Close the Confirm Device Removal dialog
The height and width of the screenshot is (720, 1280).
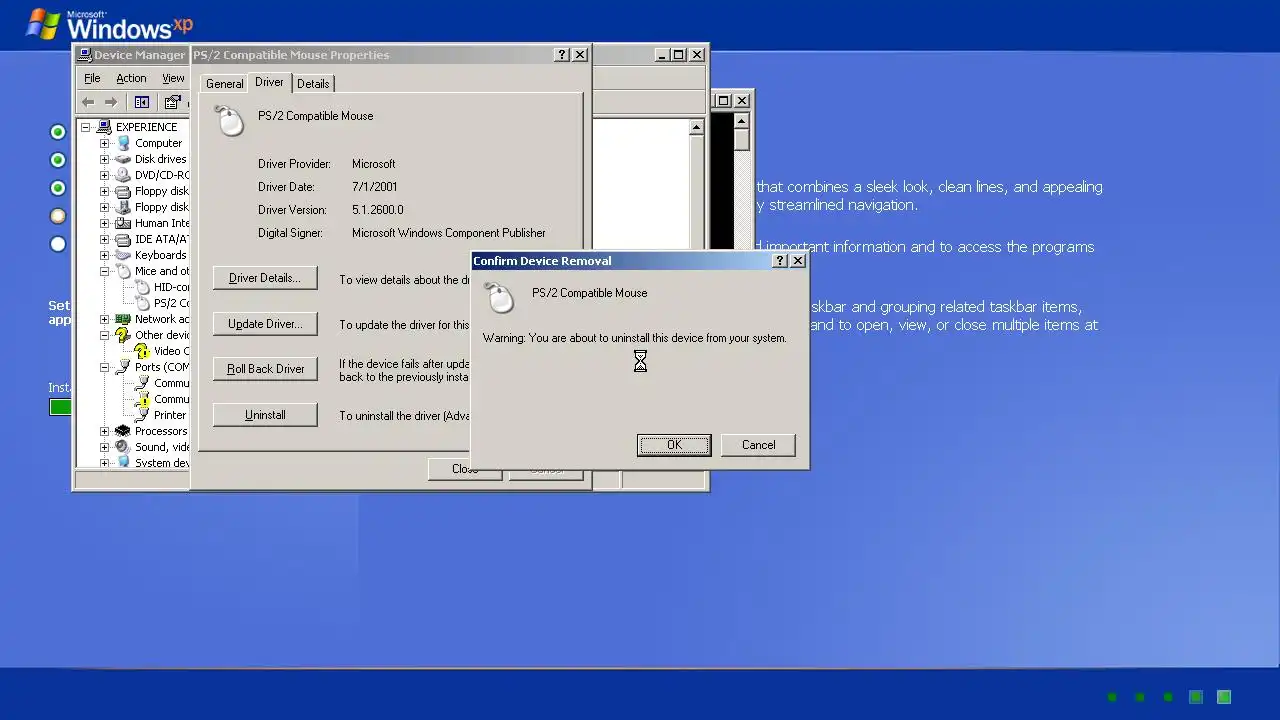click(x=797, y=261)
